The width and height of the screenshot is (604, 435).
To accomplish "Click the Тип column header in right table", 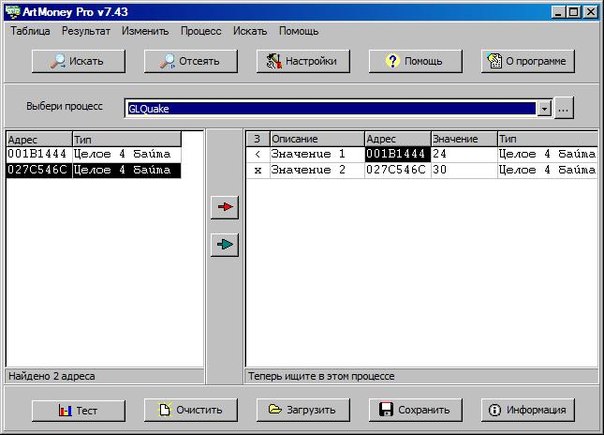I will tap(547, 139).
